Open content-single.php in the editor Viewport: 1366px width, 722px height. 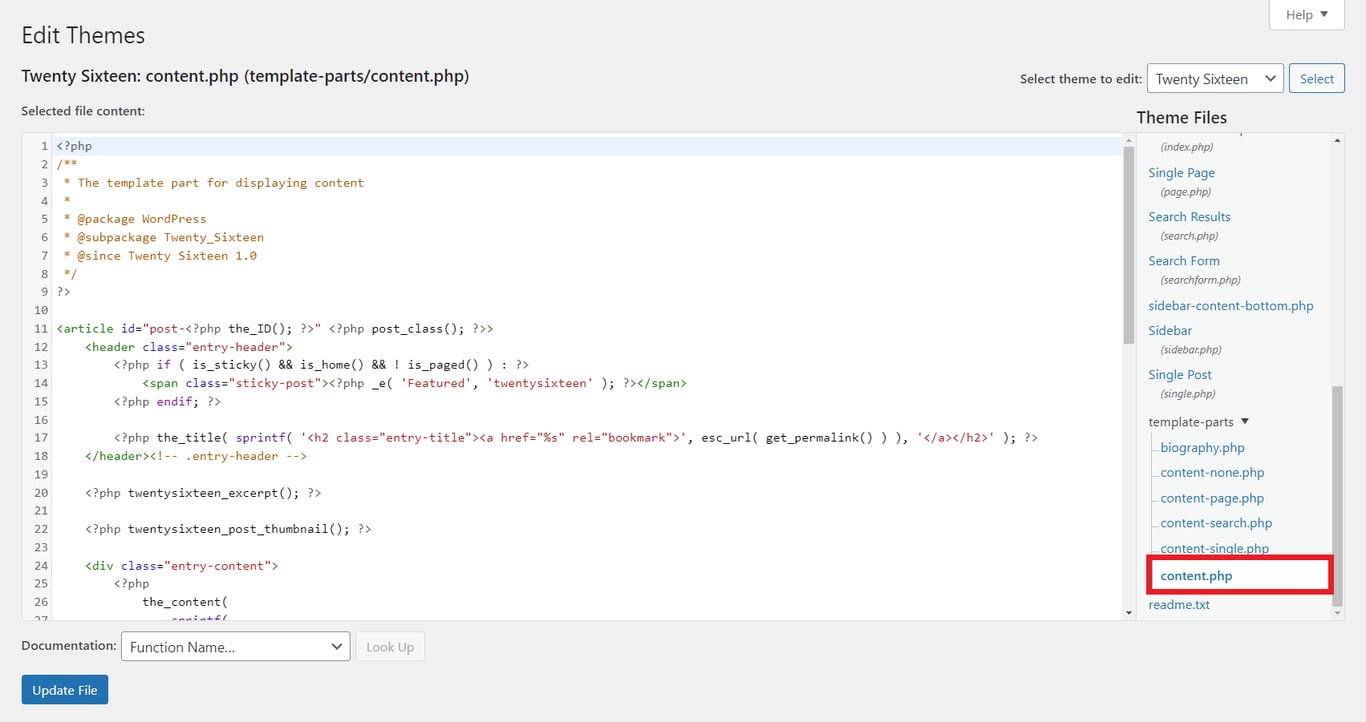pos(1213,548)
